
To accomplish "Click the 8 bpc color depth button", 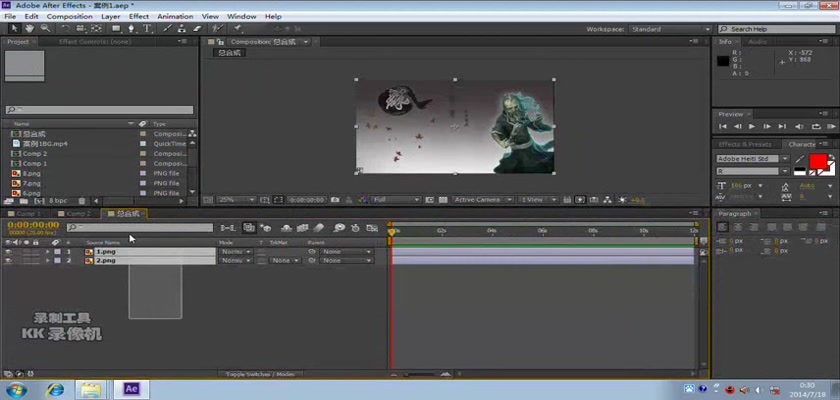I will pos(57,201).
